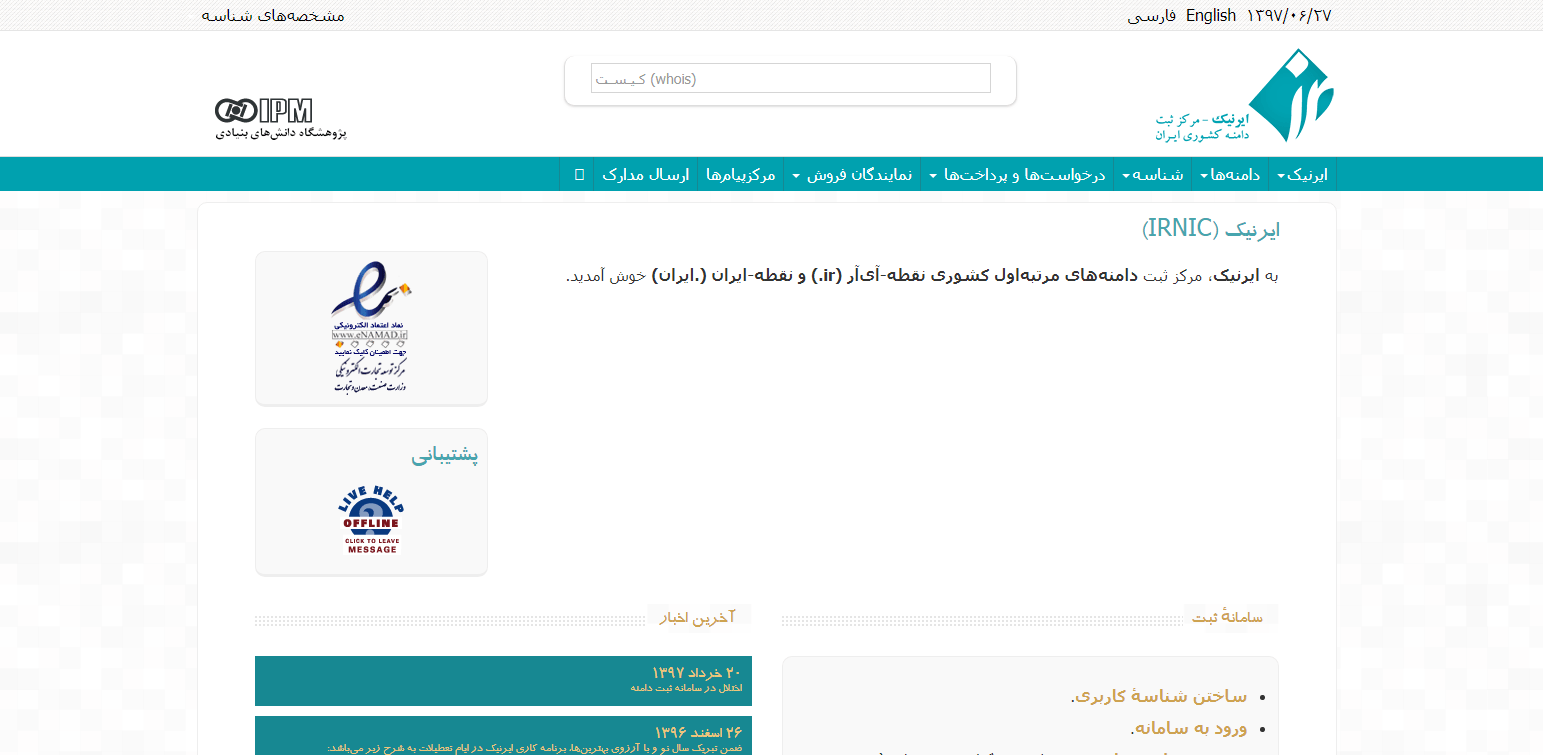Open the درخواست‌ها و پرداخت‌ها menu
This screenshot has width=1543, height=755.
point(1017,175)
